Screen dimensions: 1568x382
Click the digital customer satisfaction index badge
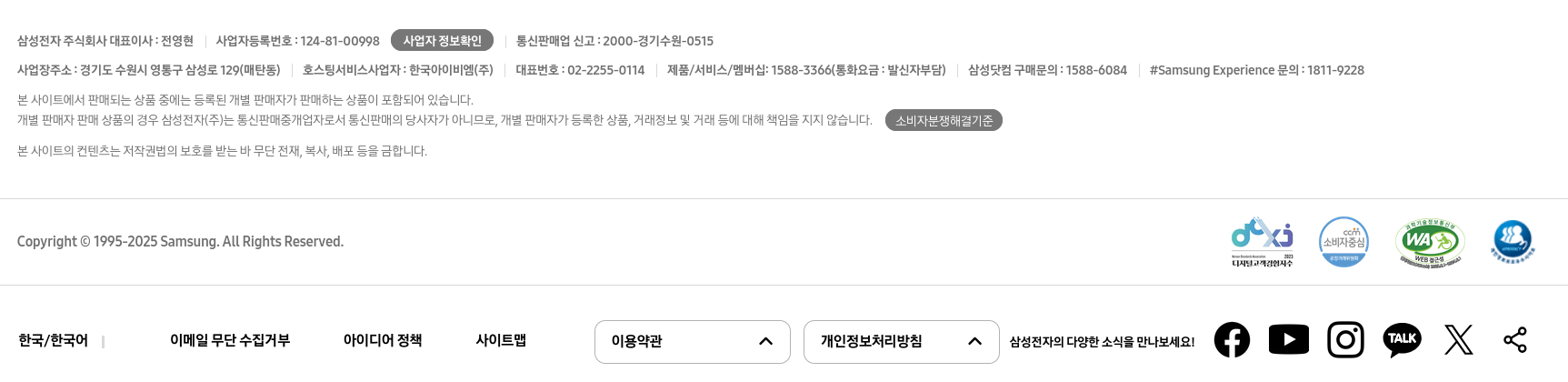[x=1262, y=242]
